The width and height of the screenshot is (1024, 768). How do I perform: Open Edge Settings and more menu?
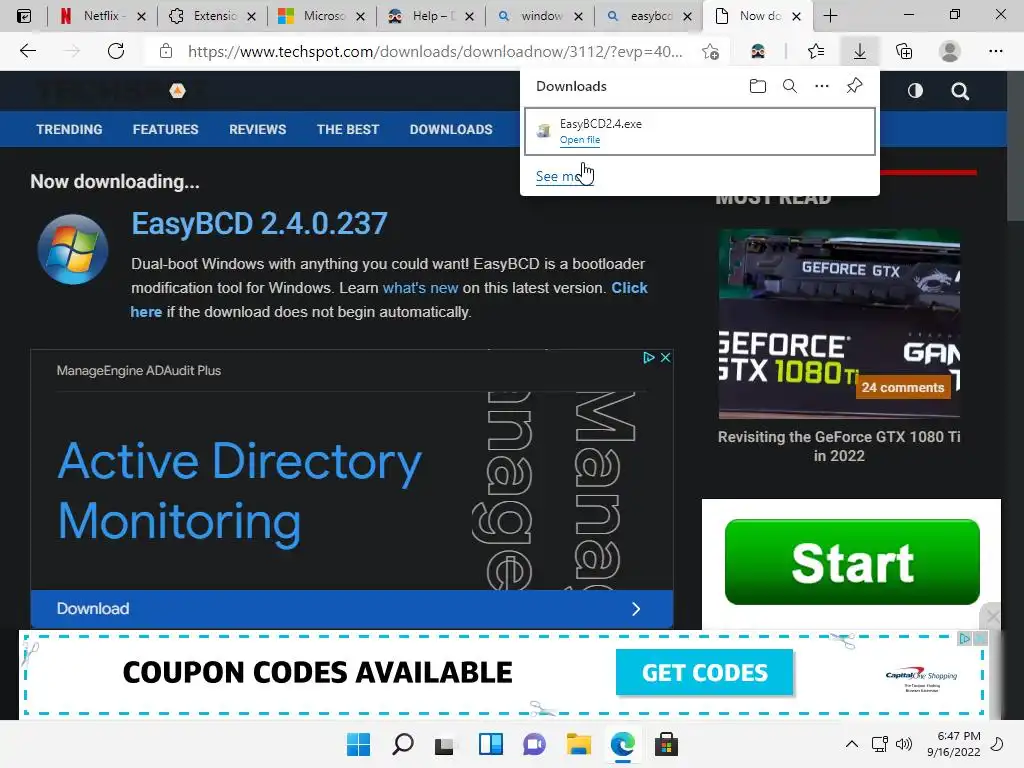(x=995, y=51)
